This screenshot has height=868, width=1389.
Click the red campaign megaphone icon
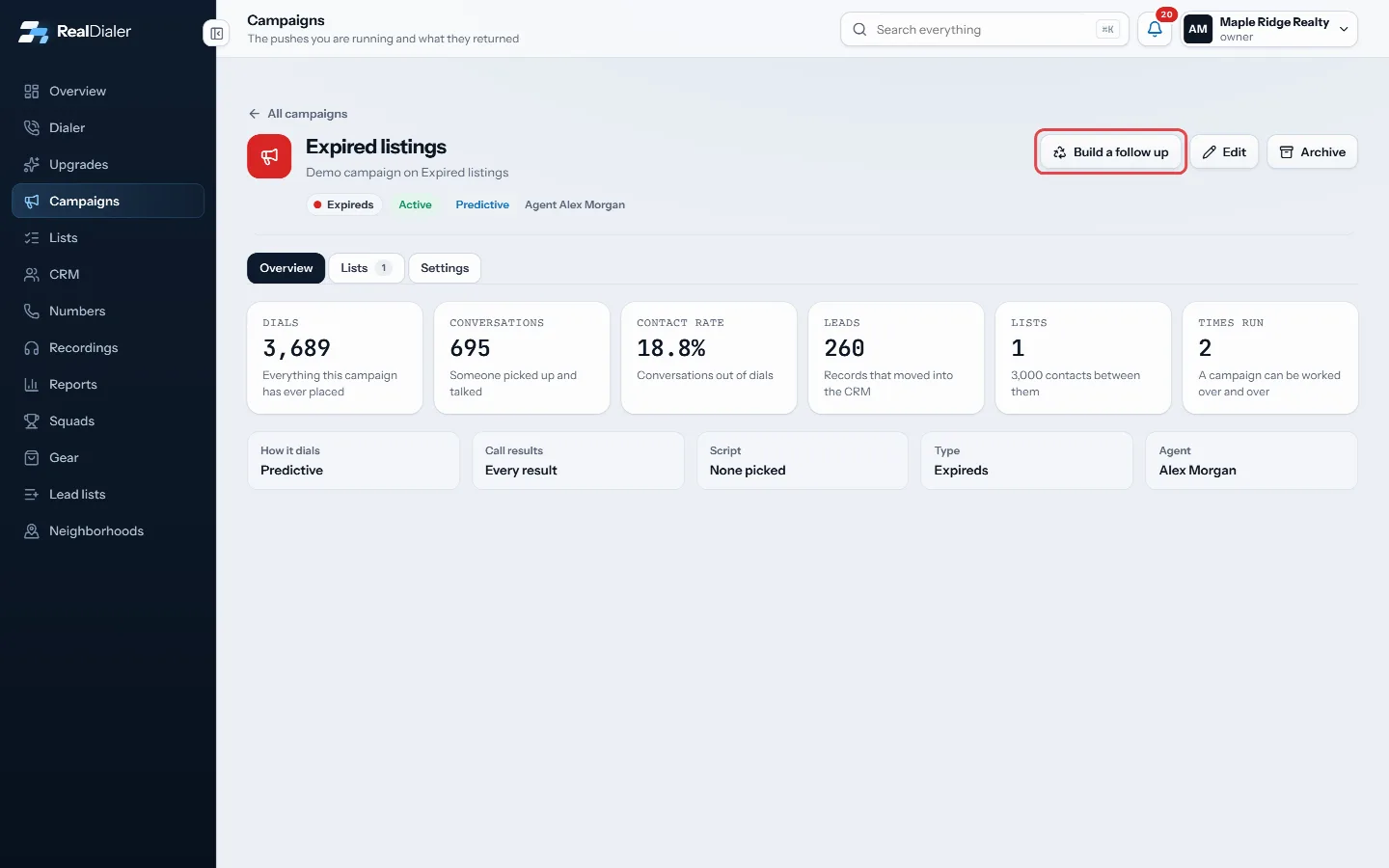pyautogui.click(x=269, y=156)
